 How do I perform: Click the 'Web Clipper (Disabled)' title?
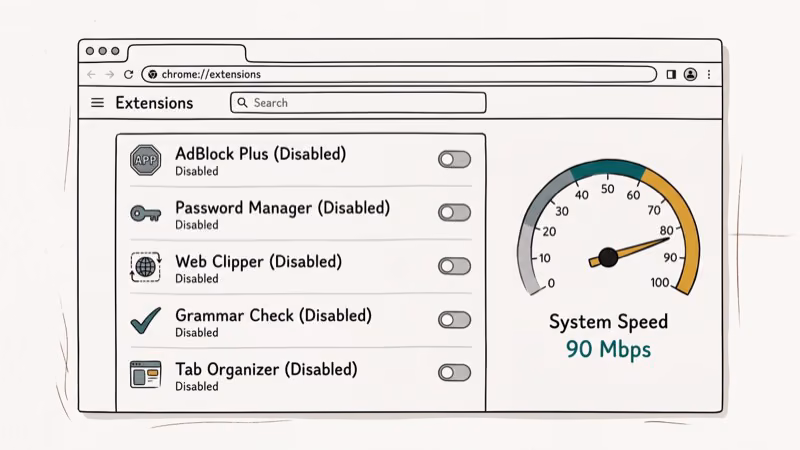tap(259, 261)
